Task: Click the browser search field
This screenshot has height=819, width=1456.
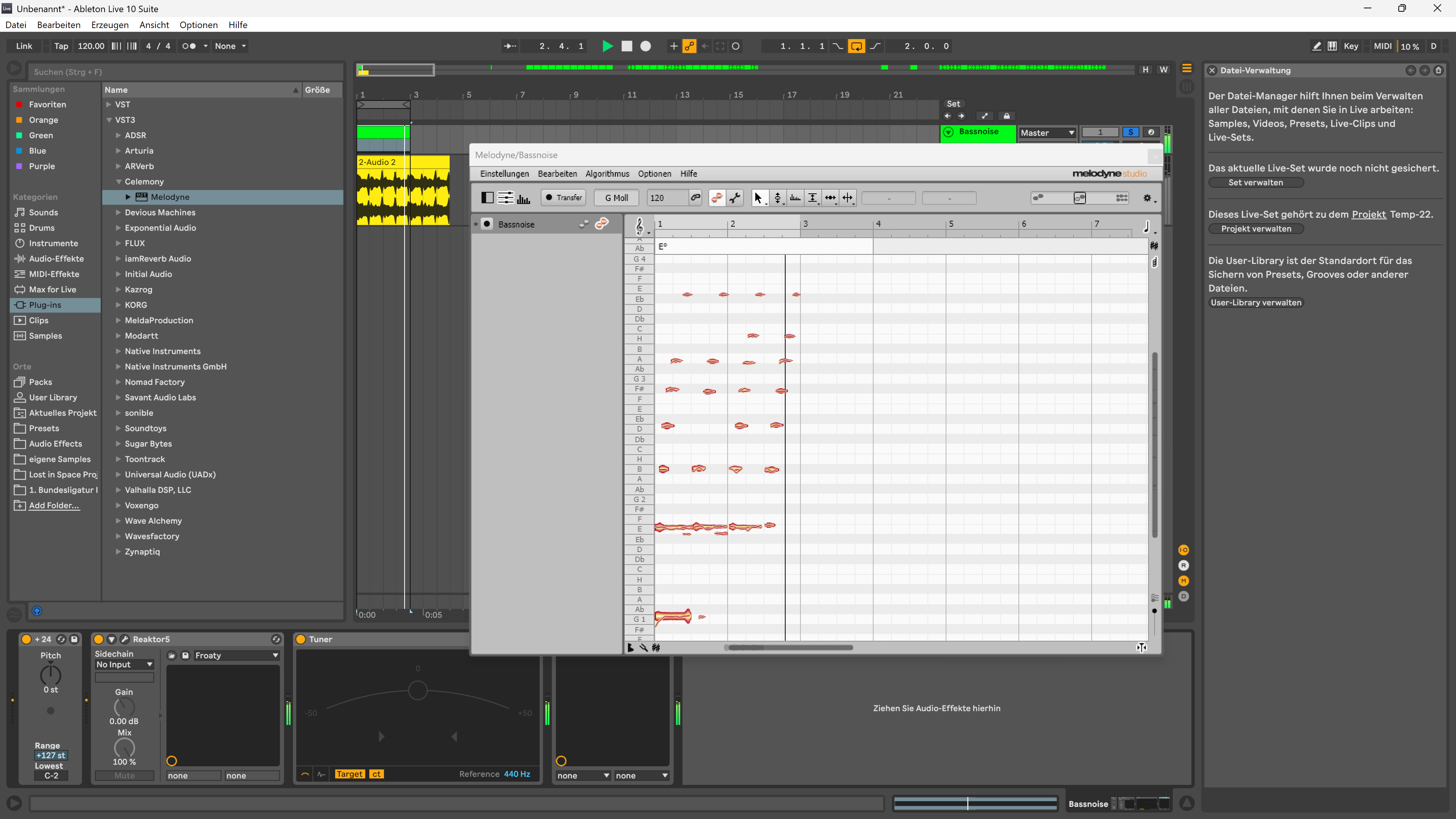Action: pos(185,72)
